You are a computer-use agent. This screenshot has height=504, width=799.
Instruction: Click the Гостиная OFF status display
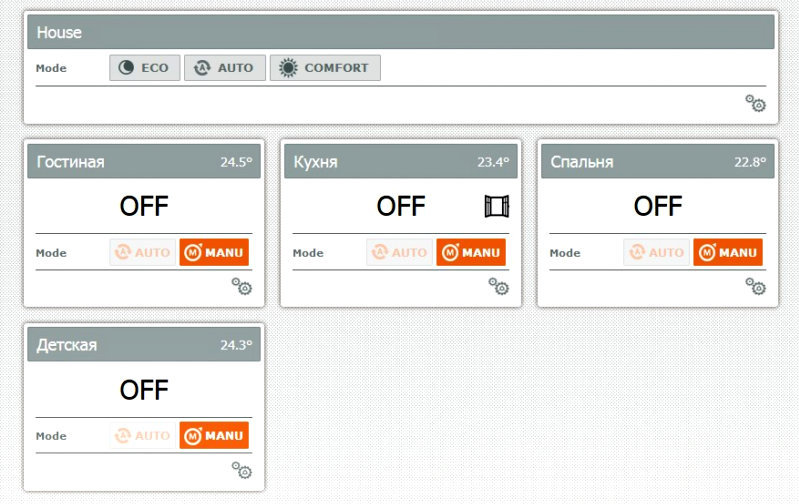coord(144,206)
